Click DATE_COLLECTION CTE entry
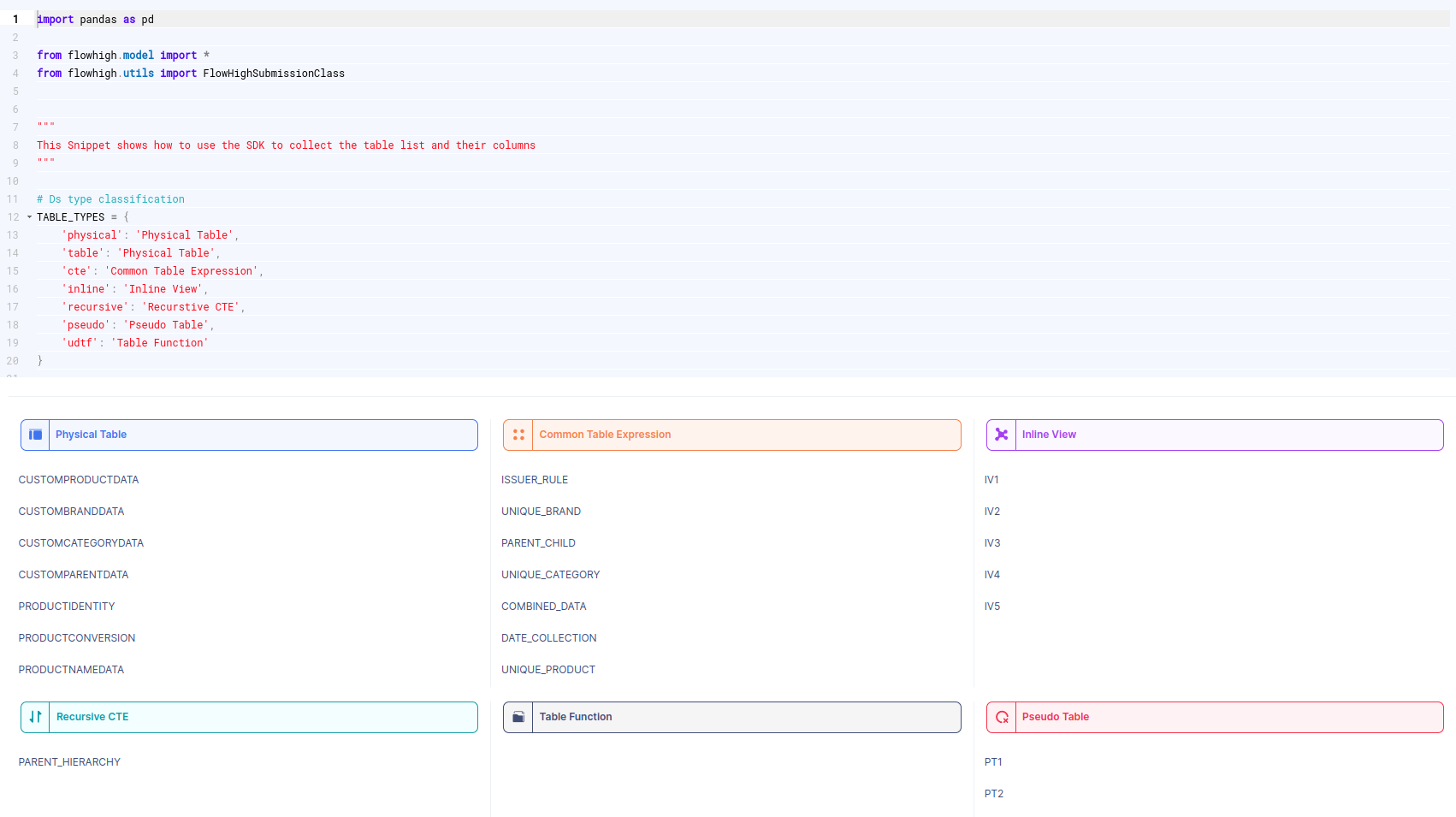The image size is (1456, 817). coord(549,638)
